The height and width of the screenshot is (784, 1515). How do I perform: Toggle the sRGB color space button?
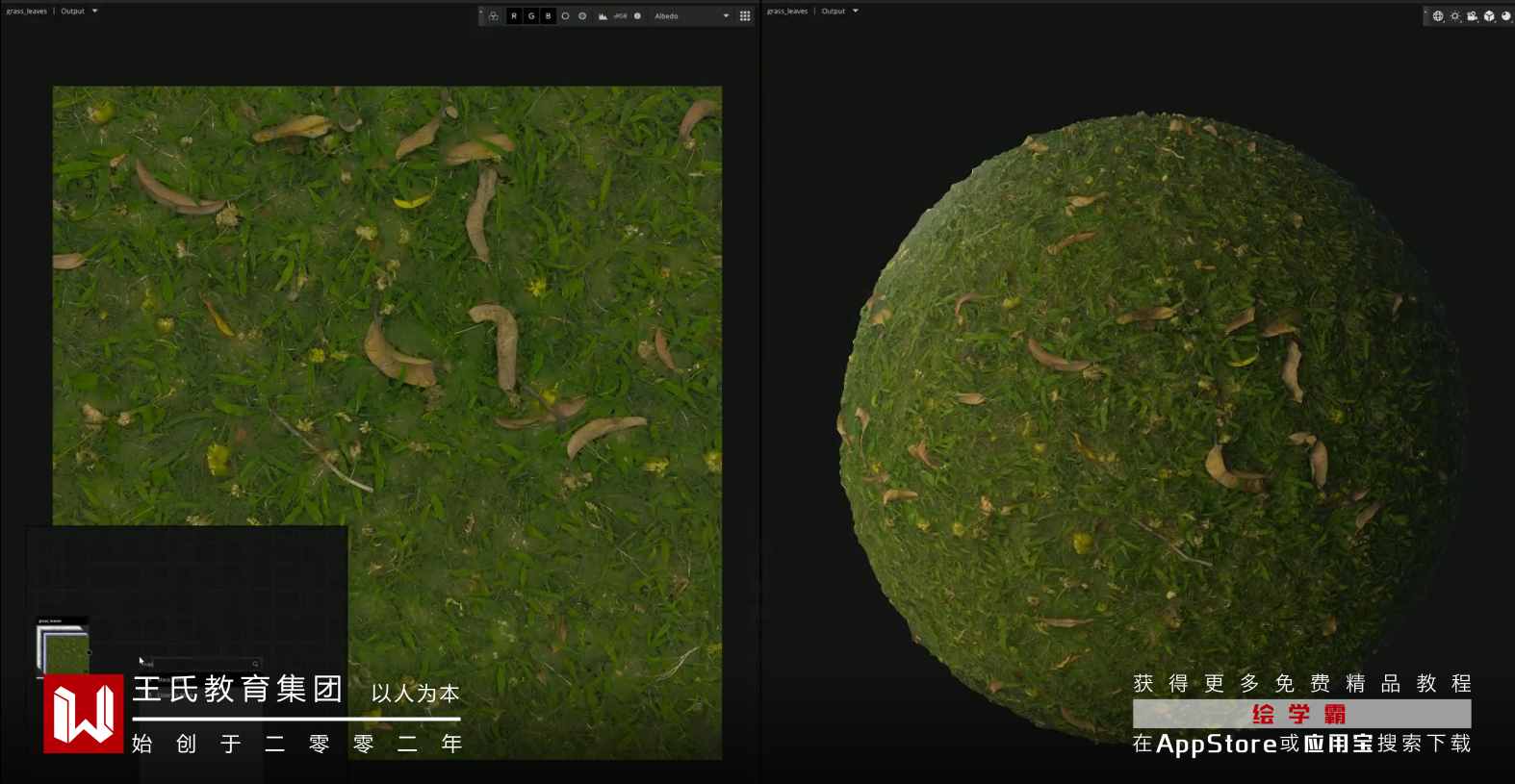pyautogui.click(x=621, y=16)
